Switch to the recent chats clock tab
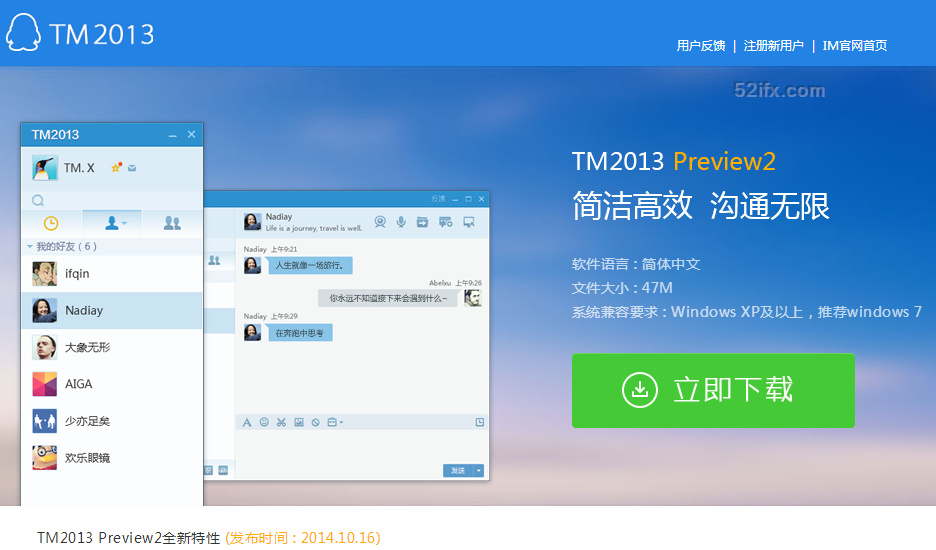The image size is (936, 550). tap(51, 223)
